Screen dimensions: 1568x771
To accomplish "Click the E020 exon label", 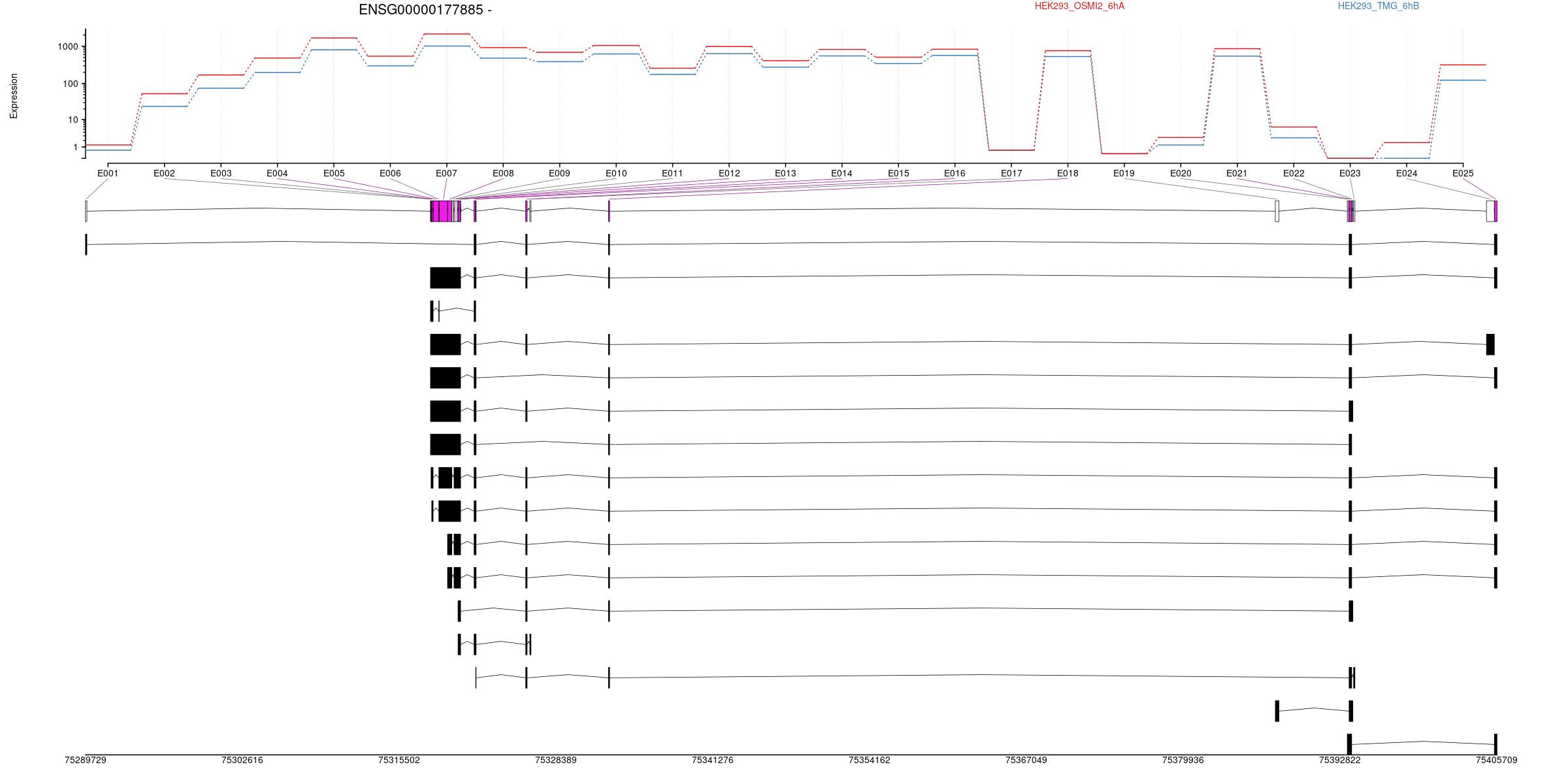I will 1181,174.
